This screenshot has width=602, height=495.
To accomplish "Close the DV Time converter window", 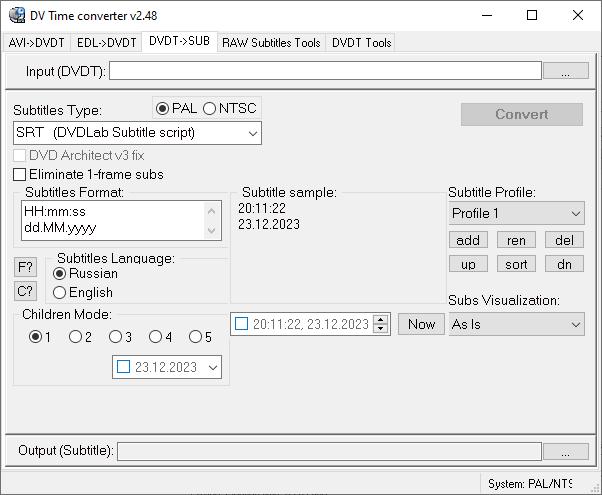I will [x=577, y=15].
